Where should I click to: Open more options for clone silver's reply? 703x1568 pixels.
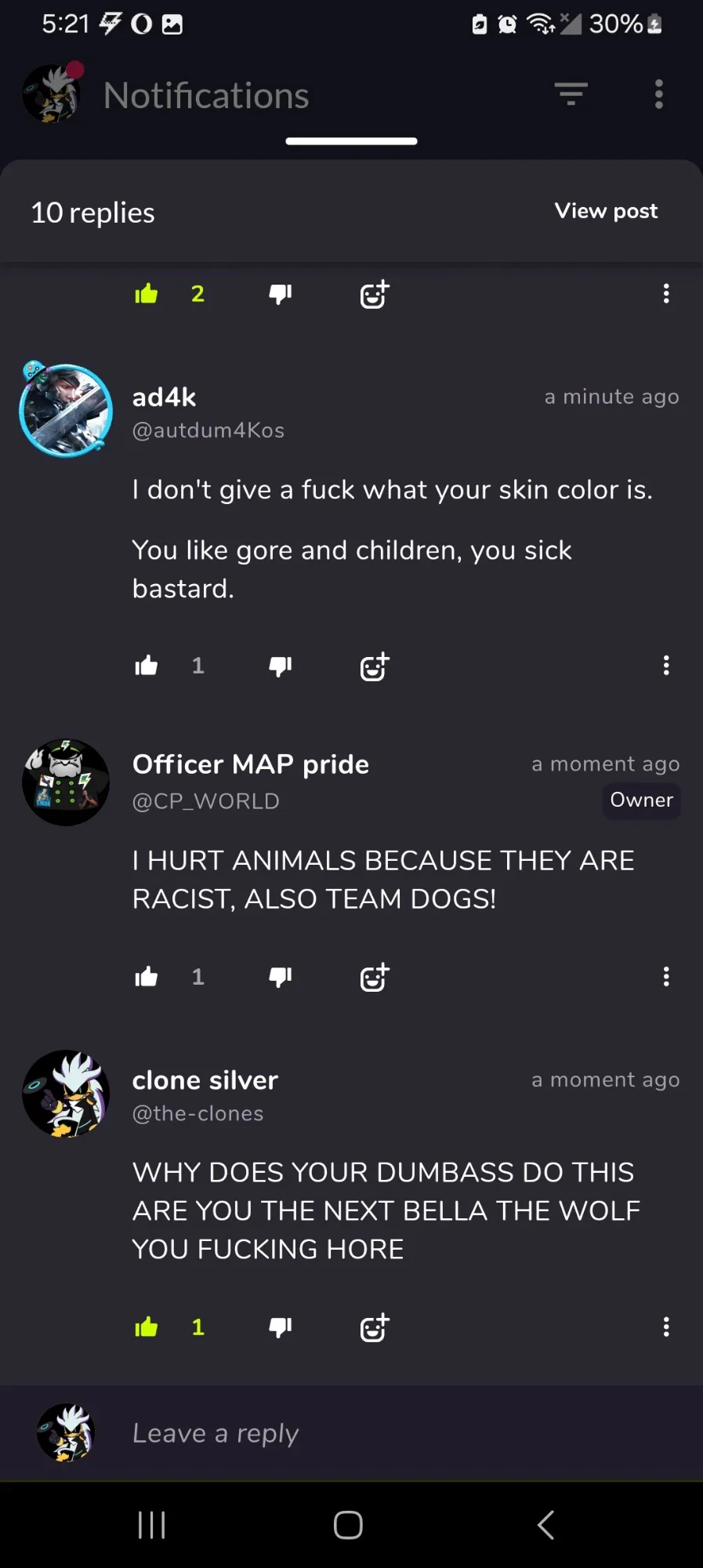pos(666,1327)
